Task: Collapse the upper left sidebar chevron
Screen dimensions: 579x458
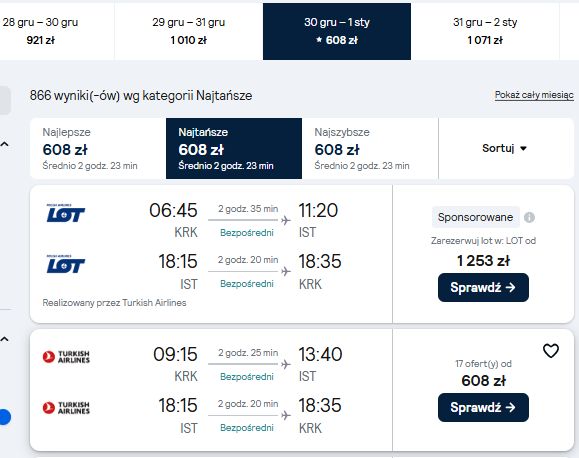Action: (x=4, y=144)
